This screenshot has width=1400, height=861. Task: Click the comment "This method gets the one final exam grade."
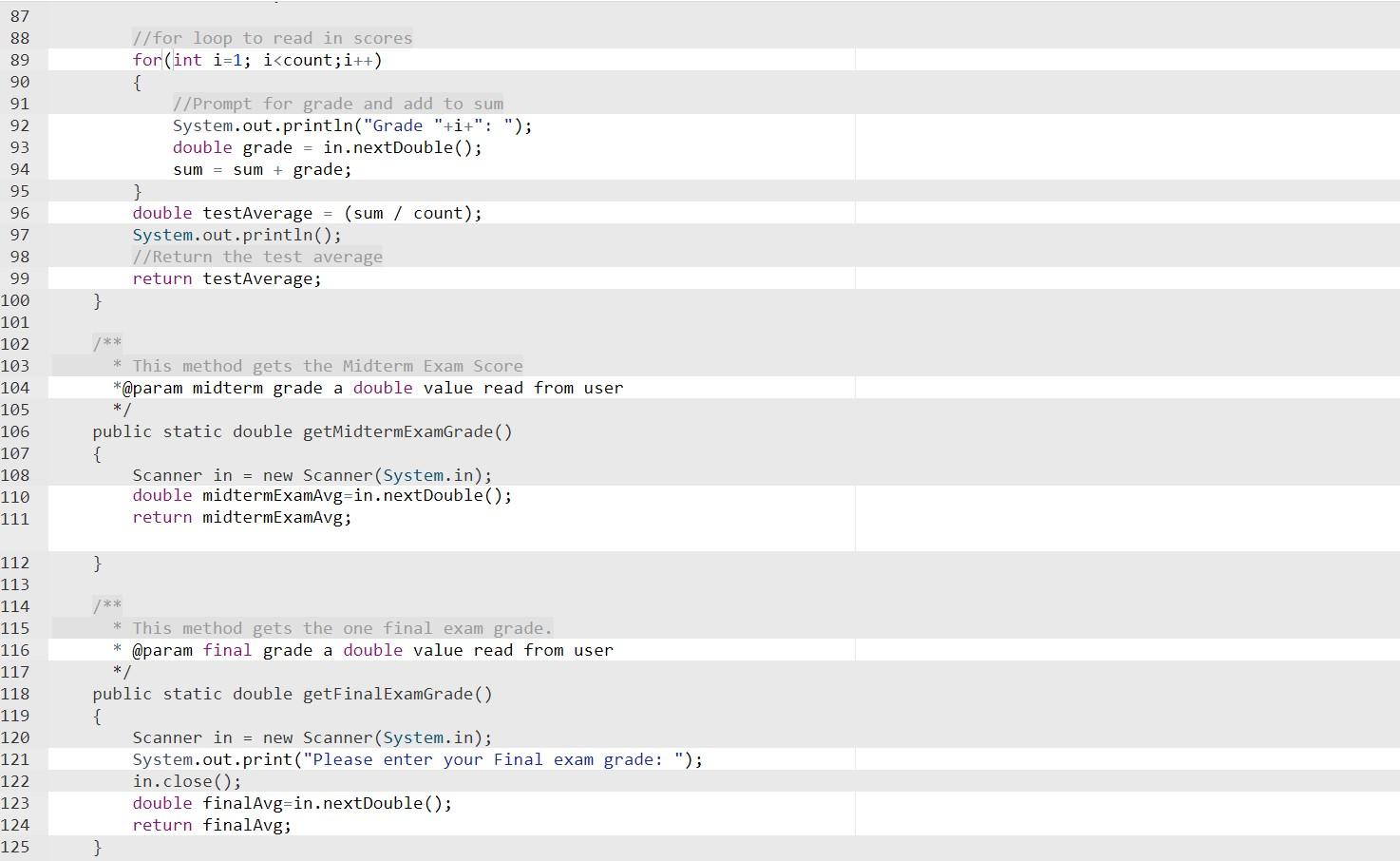[342, 628]
